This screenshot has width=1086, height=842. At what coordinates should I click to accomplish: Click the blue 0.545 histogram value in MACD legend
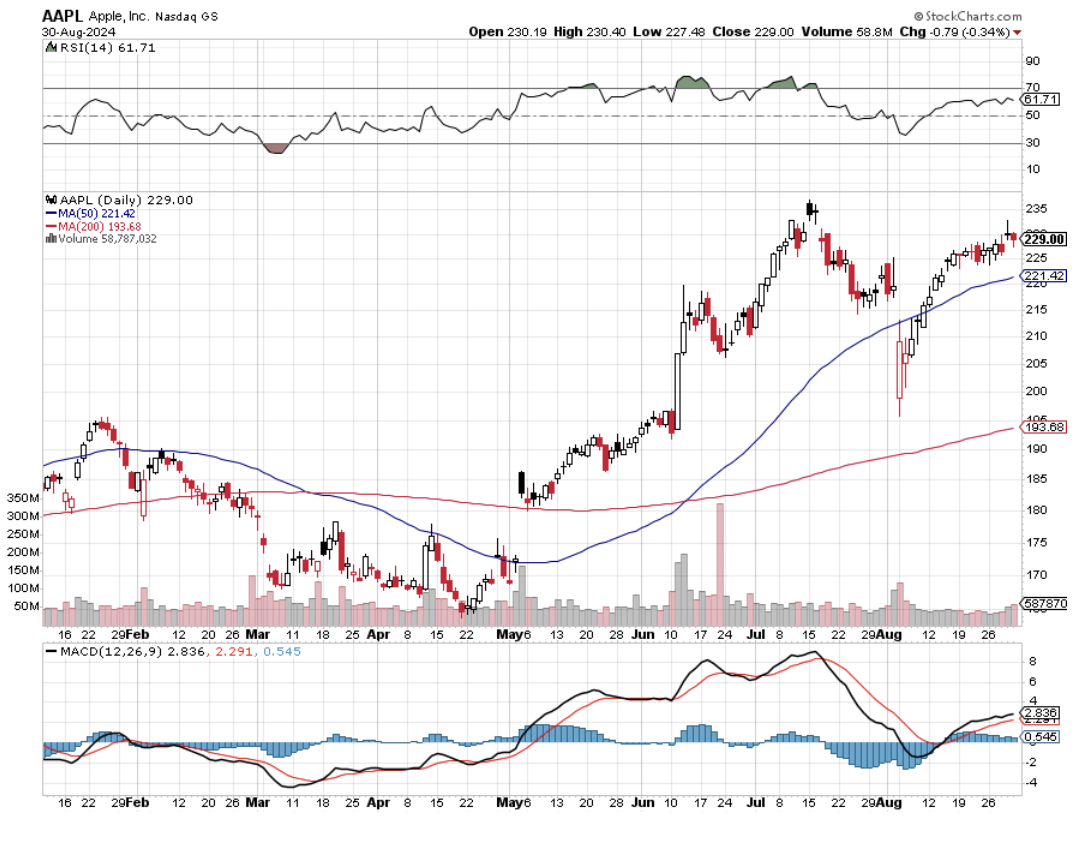click(282, 652)
